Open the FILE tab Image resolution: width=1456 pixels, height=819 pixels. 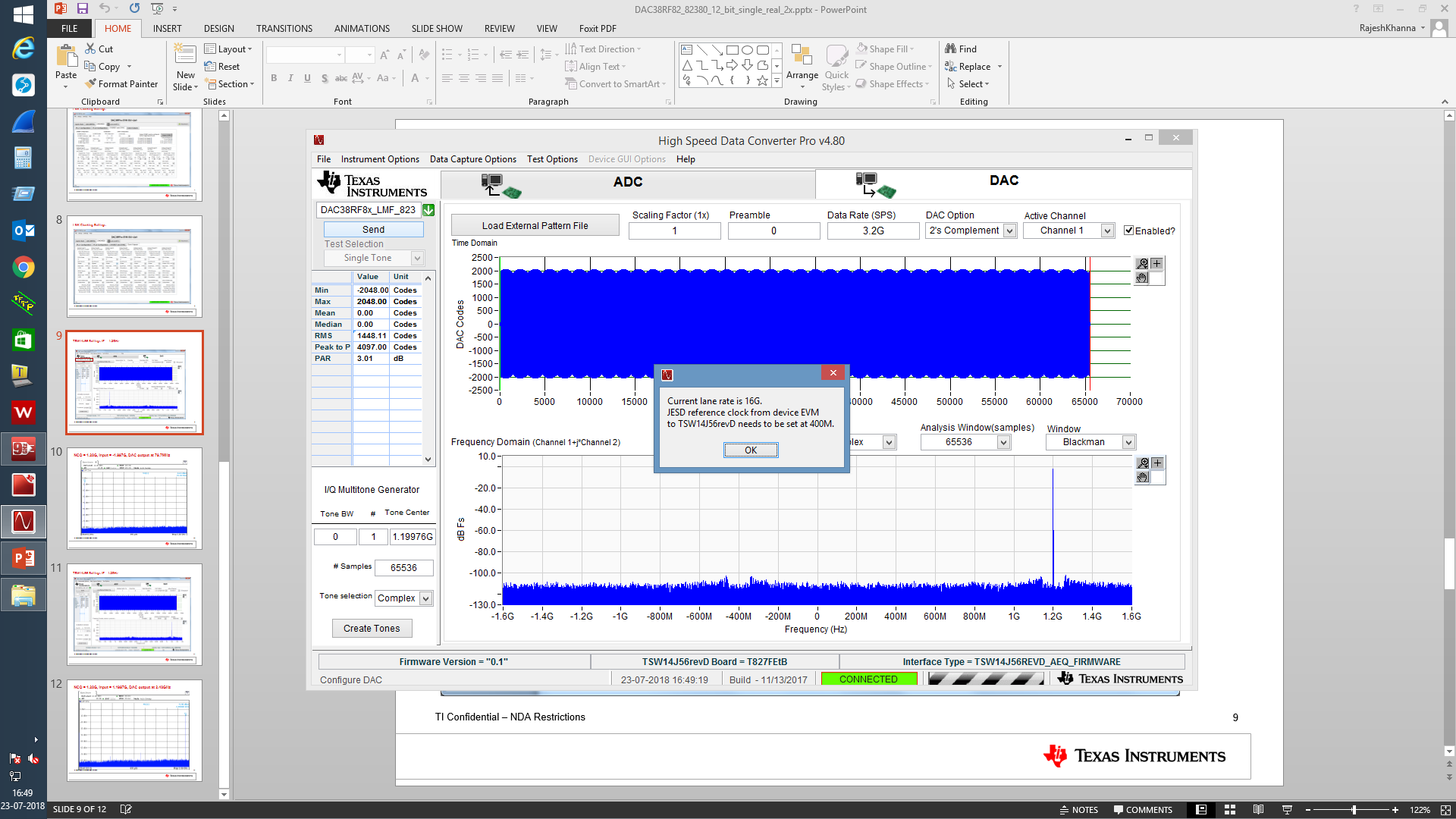[x=70, y=28]
